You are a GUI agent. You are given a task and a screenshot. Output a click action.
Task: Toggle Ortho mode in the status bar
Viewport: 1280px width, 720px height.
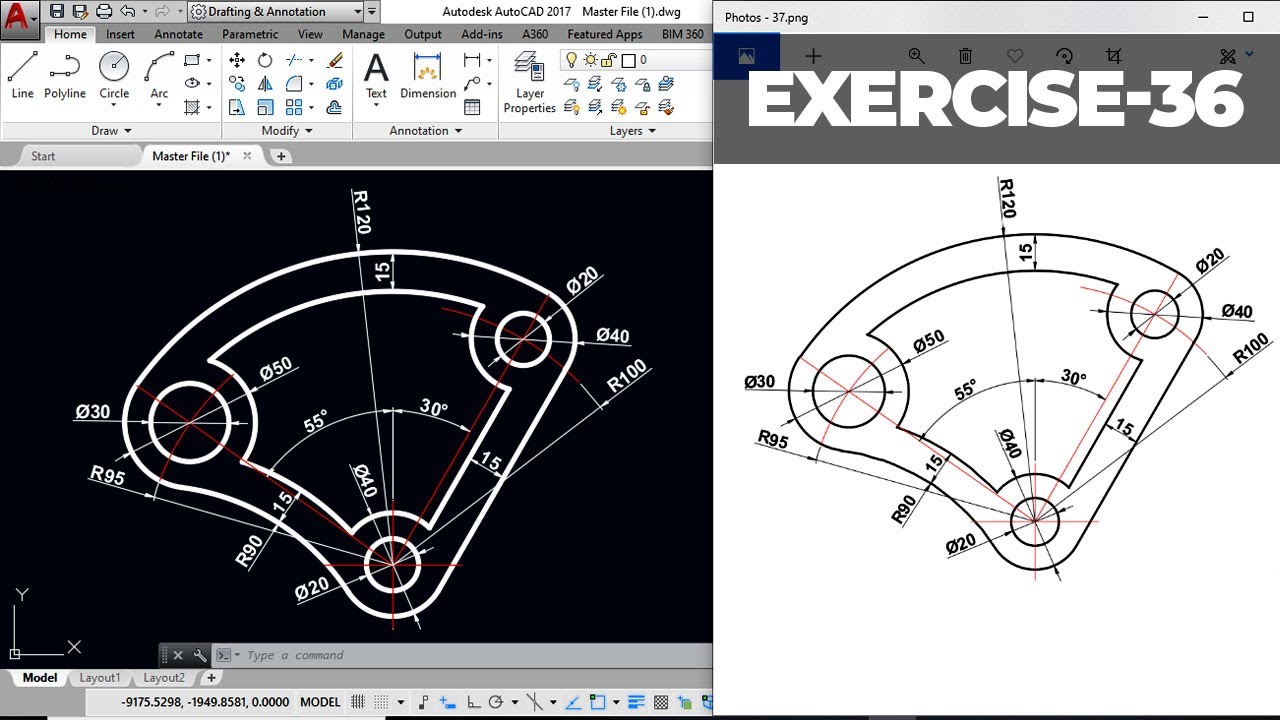point(474,702)
